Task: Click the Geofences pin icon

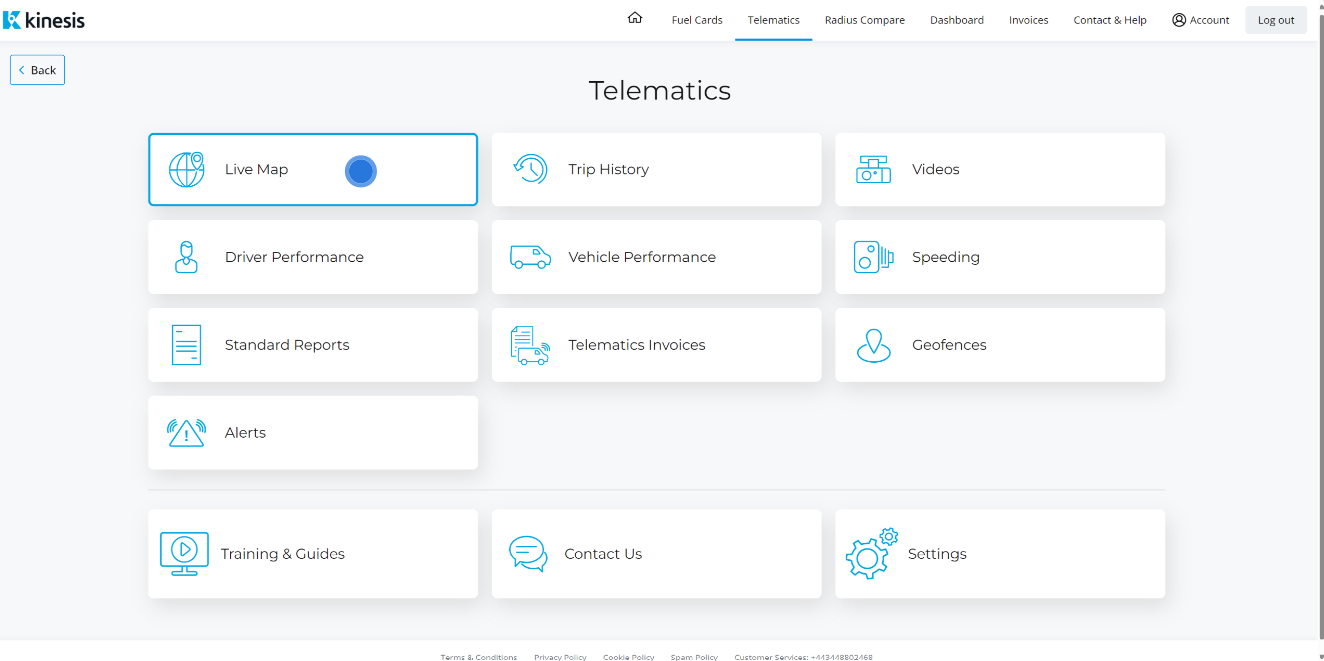Action: (x=873, y=345)
